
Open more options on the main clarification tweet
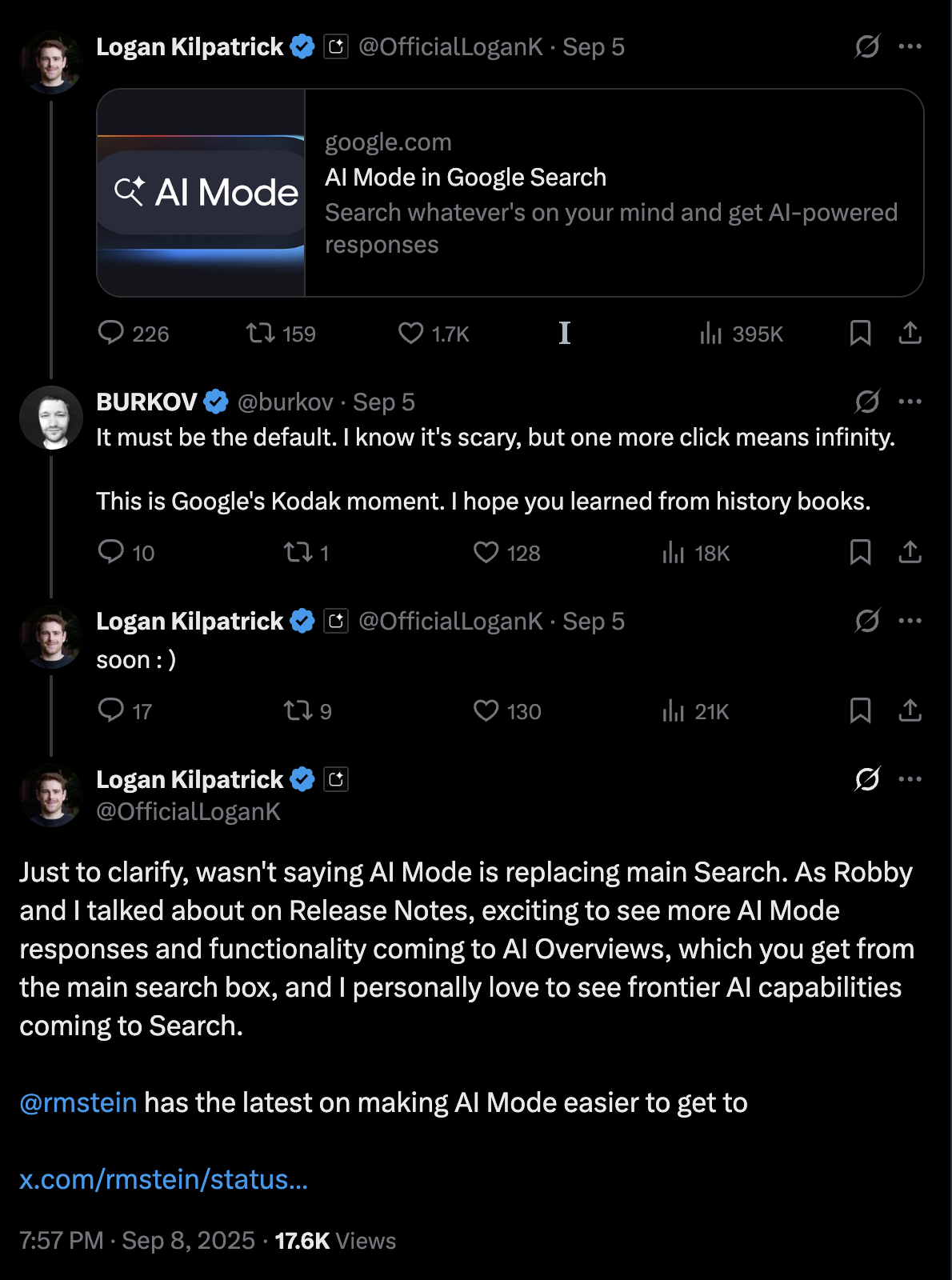[910, 779]
